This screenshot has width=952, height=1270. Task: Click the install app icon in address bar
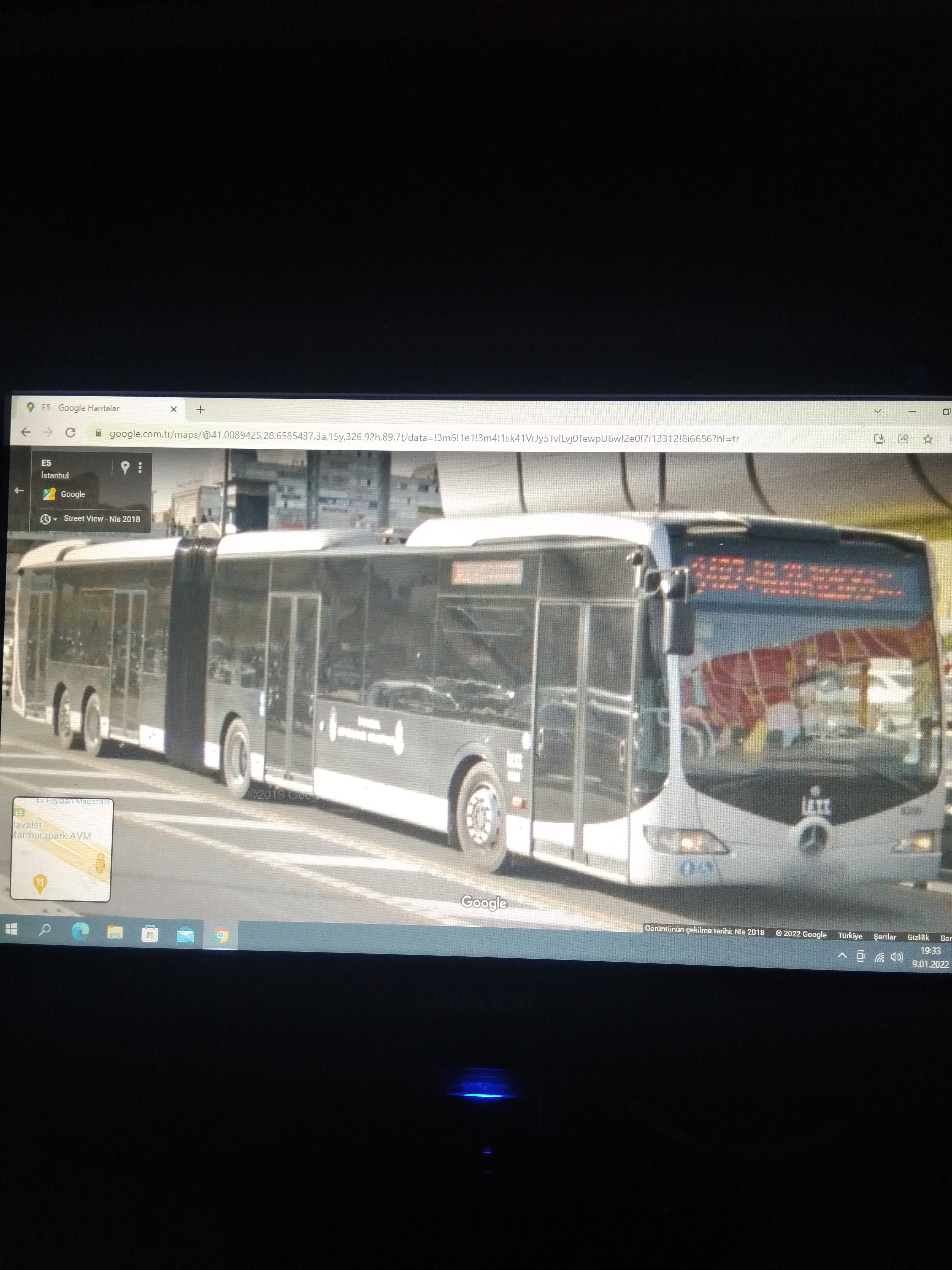878,439
